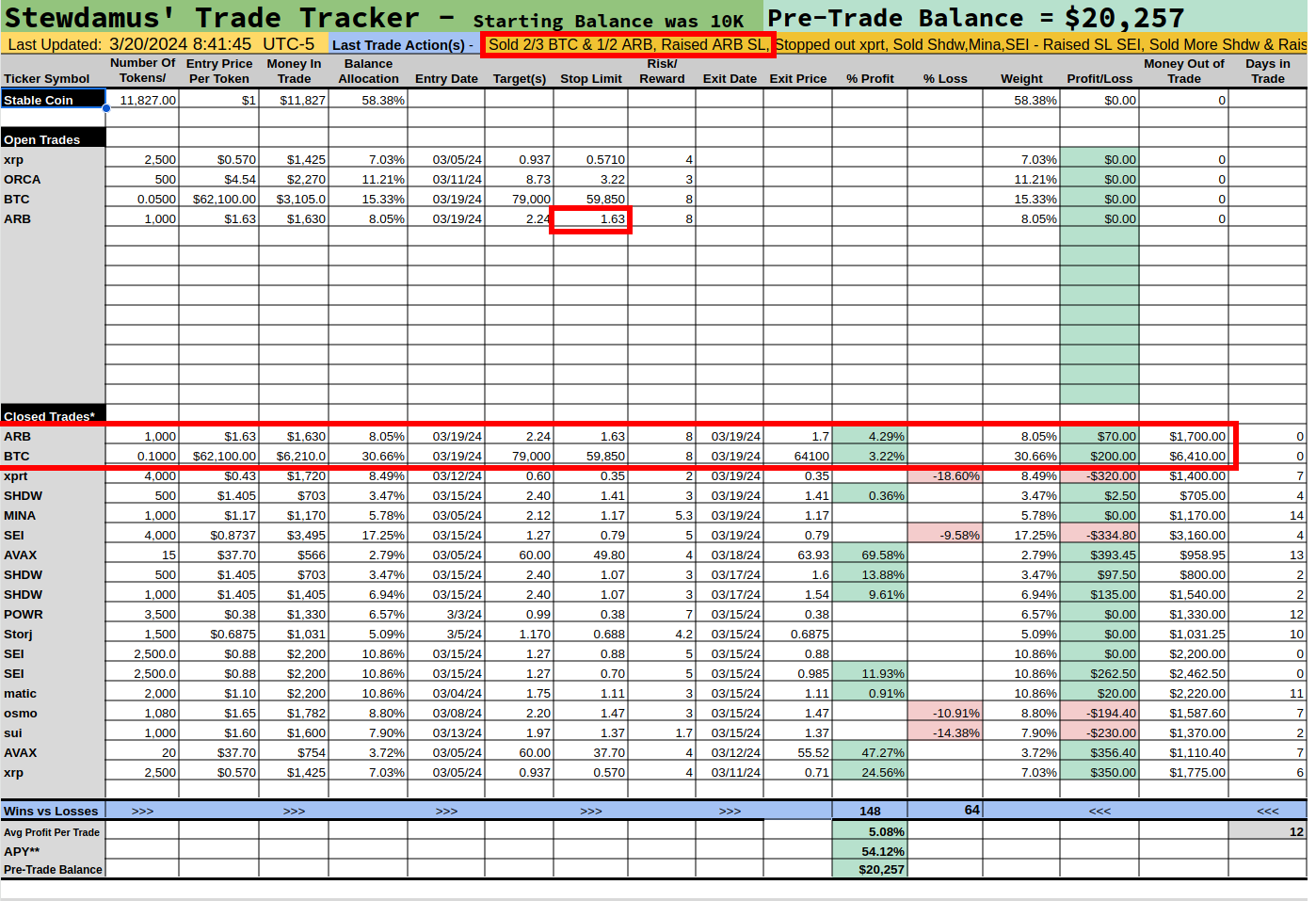Select the Days in Trade header

tap(1268, 72)
